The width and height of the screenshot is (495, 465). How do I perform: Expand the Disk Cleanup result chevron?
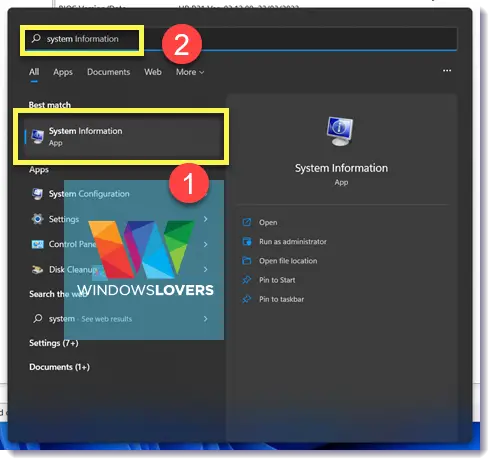click(x=205, y=269)
